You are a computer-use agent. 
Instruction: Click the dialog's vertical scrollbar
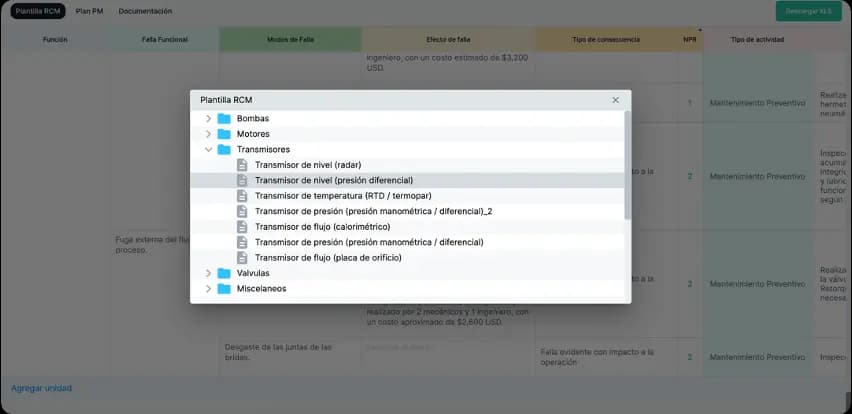click(x=627, y=165)
